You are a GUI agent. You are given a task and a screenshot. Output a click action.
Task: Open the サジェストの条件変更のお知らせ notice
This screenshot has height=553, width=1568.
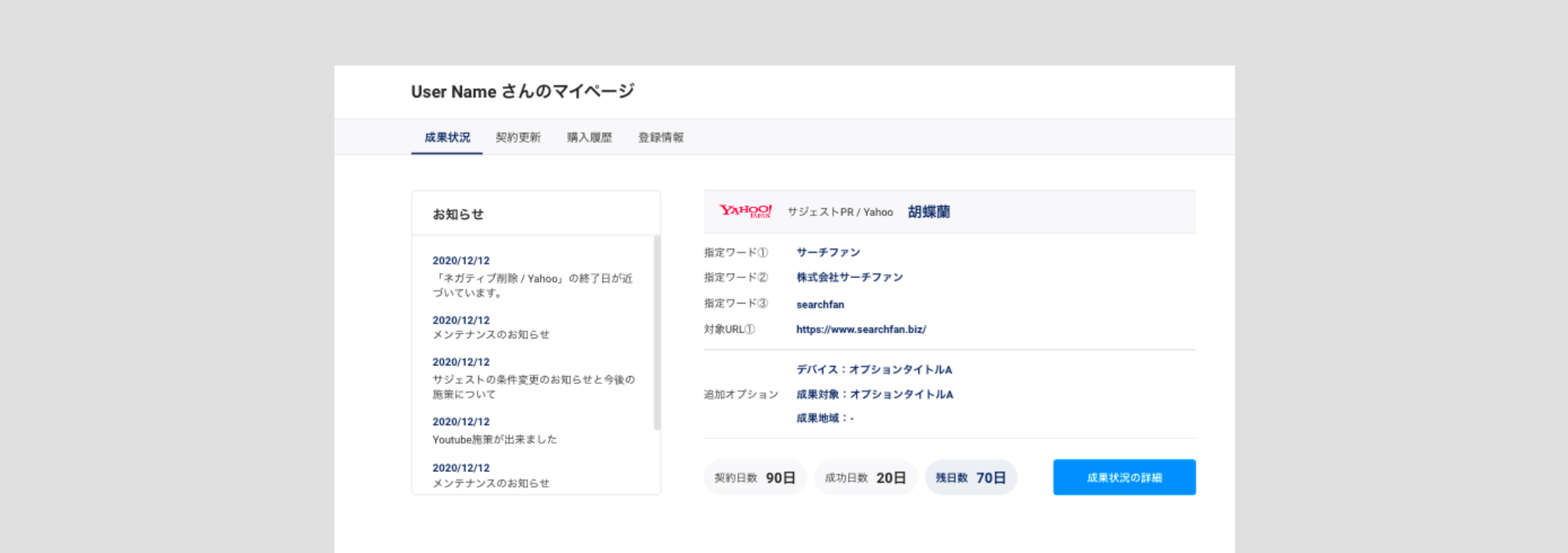pyautogui.click(x=534, y=387)
